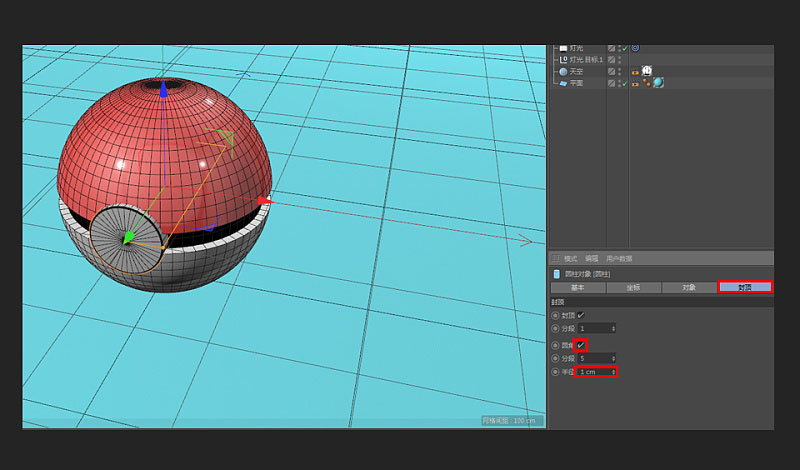800x470 pixels.
Task: Click stepper arrows on caps 分段 value 1
Action: (x=613, y=328)
